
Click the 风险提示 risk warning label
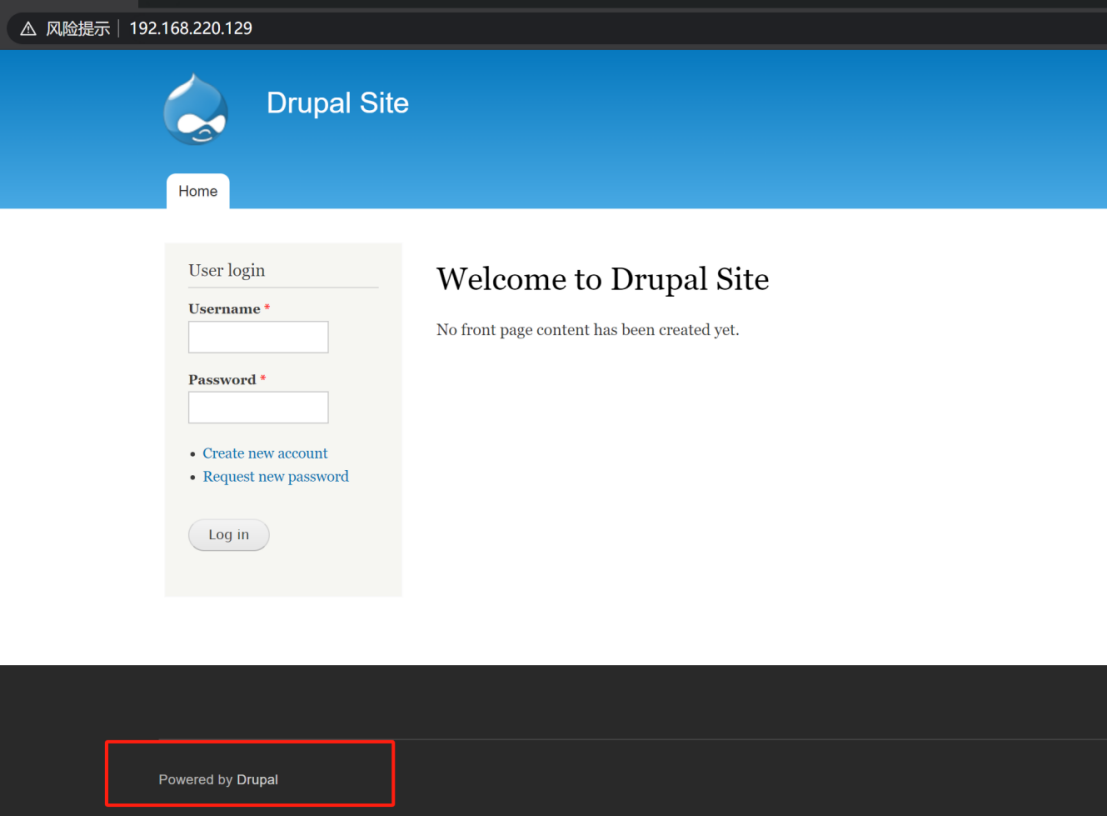(x=78, y=29)
